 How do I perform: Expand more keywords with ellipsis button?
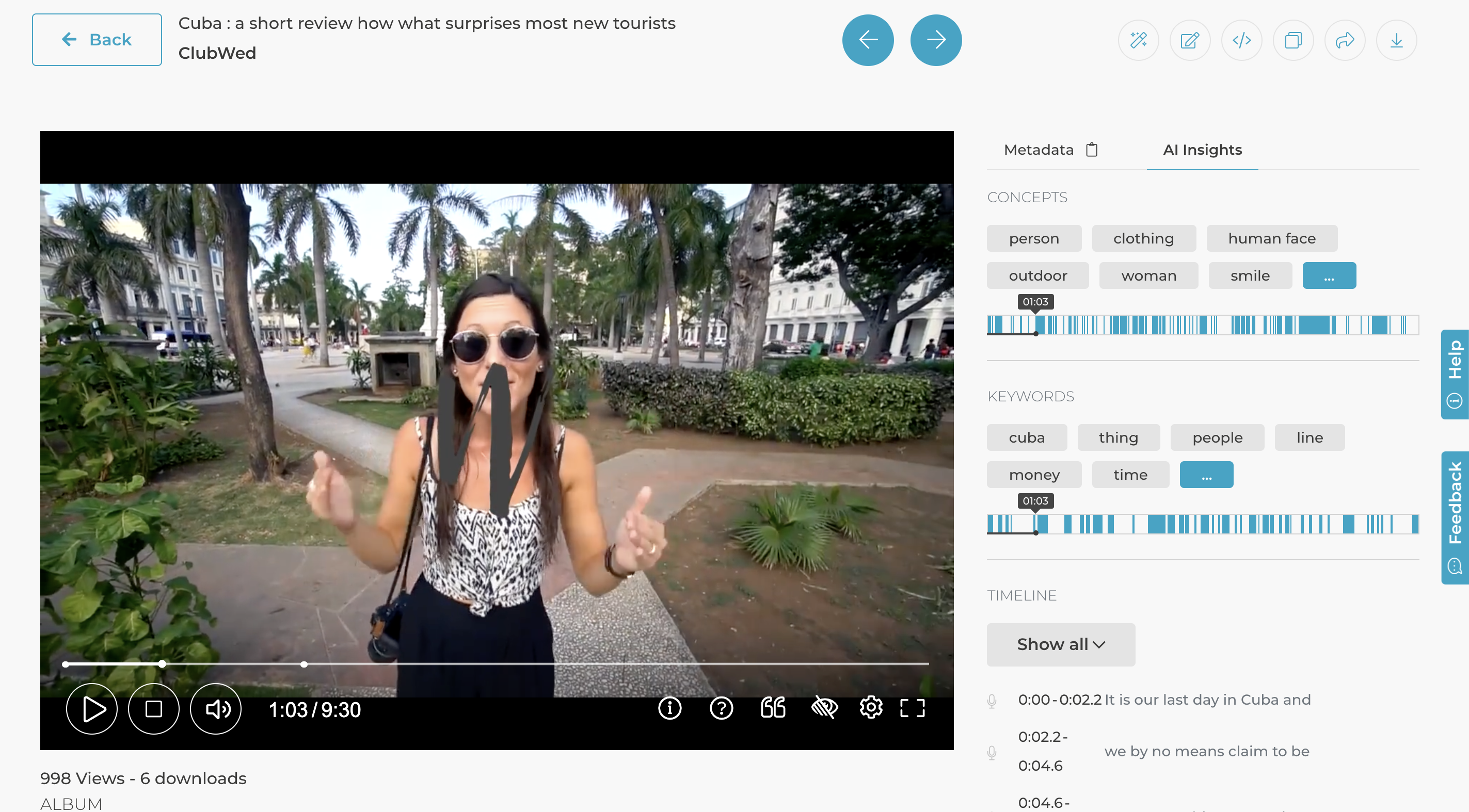click(1206, 475)
